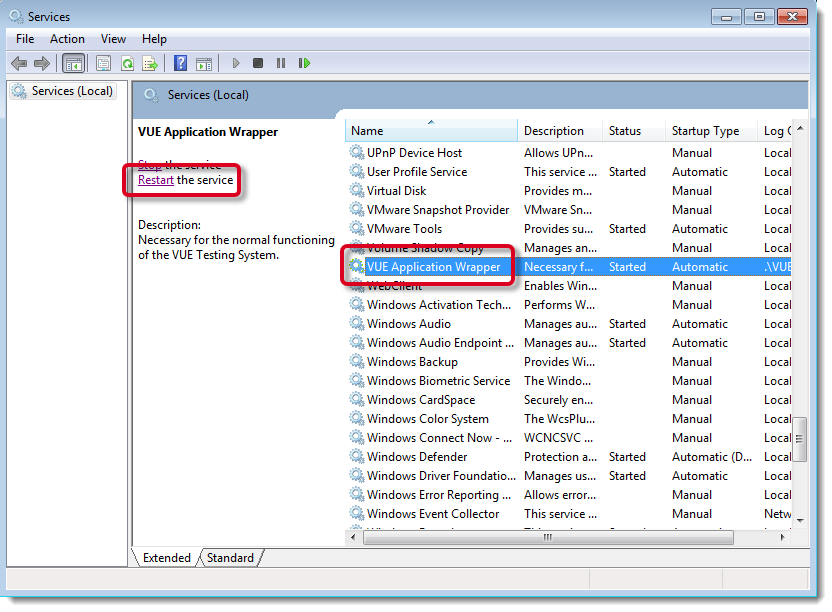This screenshot has width=832, height=612.
Task: Select the gear icon for VMware Tools
Action: [357, 229]
